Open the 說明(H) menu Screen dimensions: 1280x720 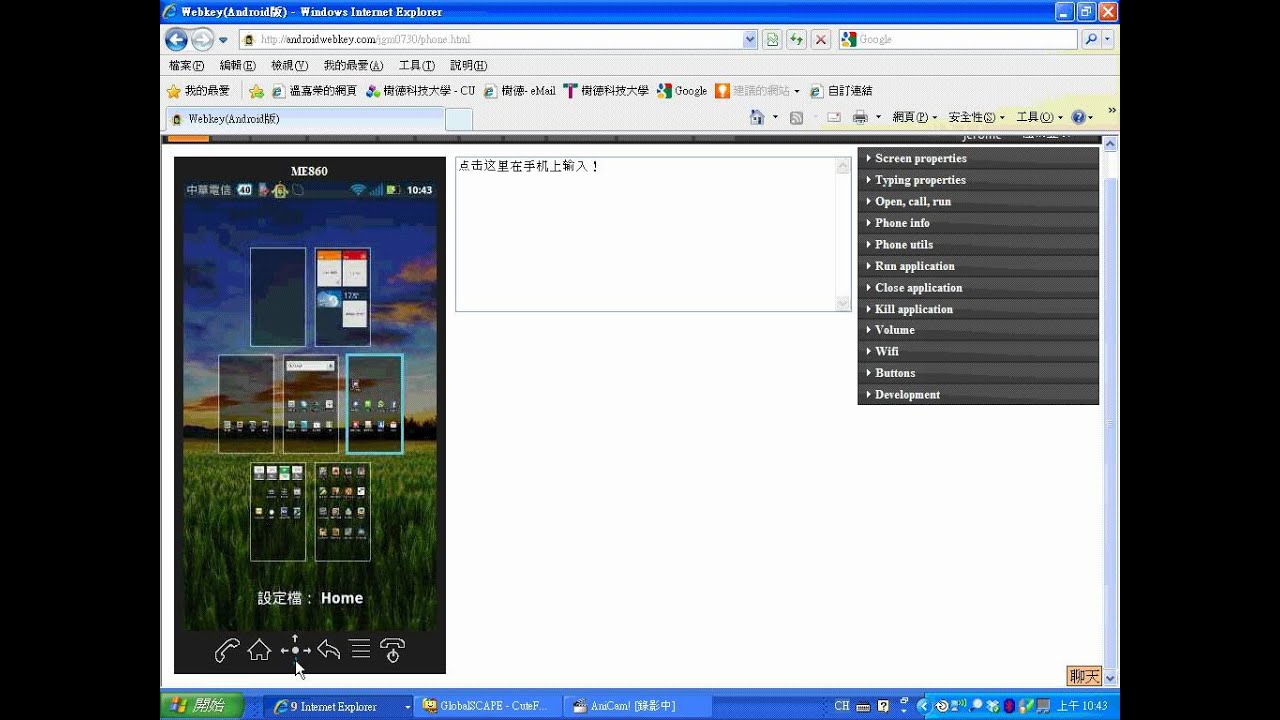coord(468,65)
